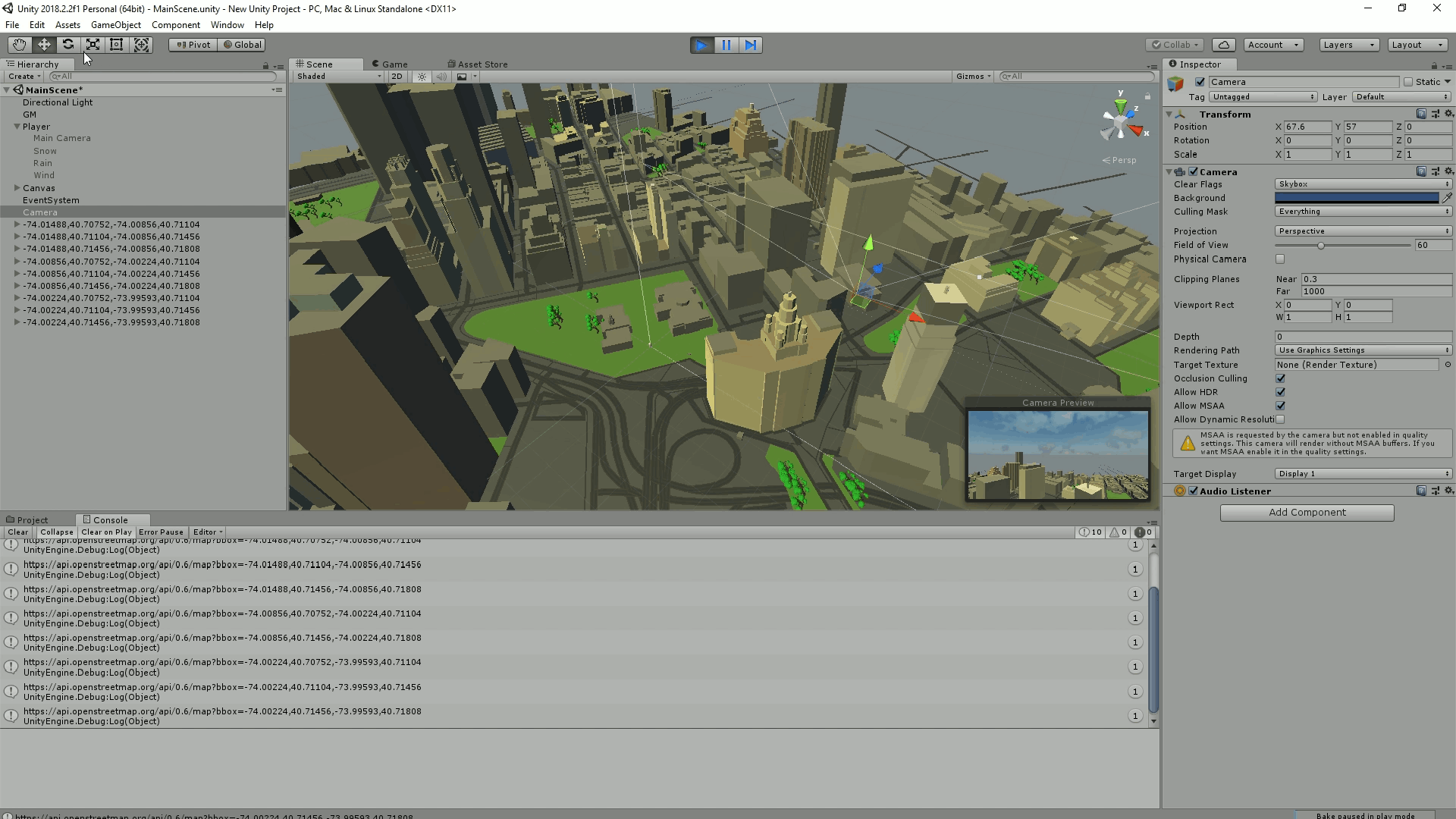The width and height of the screenshot is (1456, 819).
Task: Open scene effects image icon
Action: [x=462, y=77]
